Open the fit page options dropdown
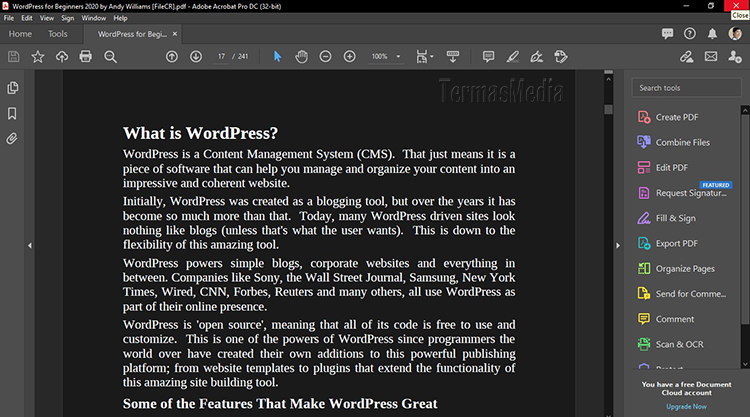 click(x=424, y=56)
